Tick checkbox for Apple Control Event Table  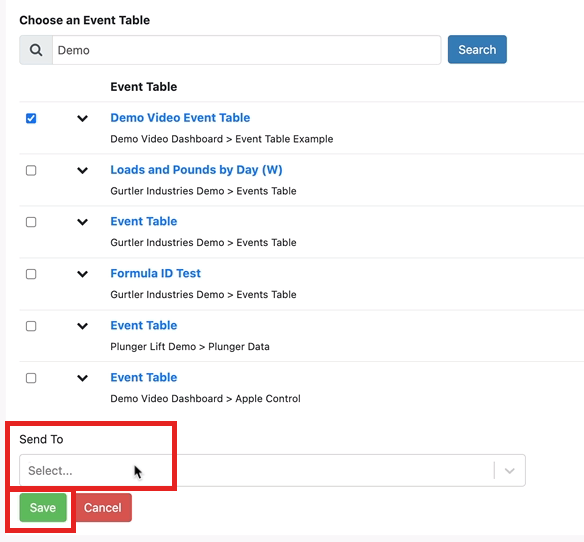[31, 378]
